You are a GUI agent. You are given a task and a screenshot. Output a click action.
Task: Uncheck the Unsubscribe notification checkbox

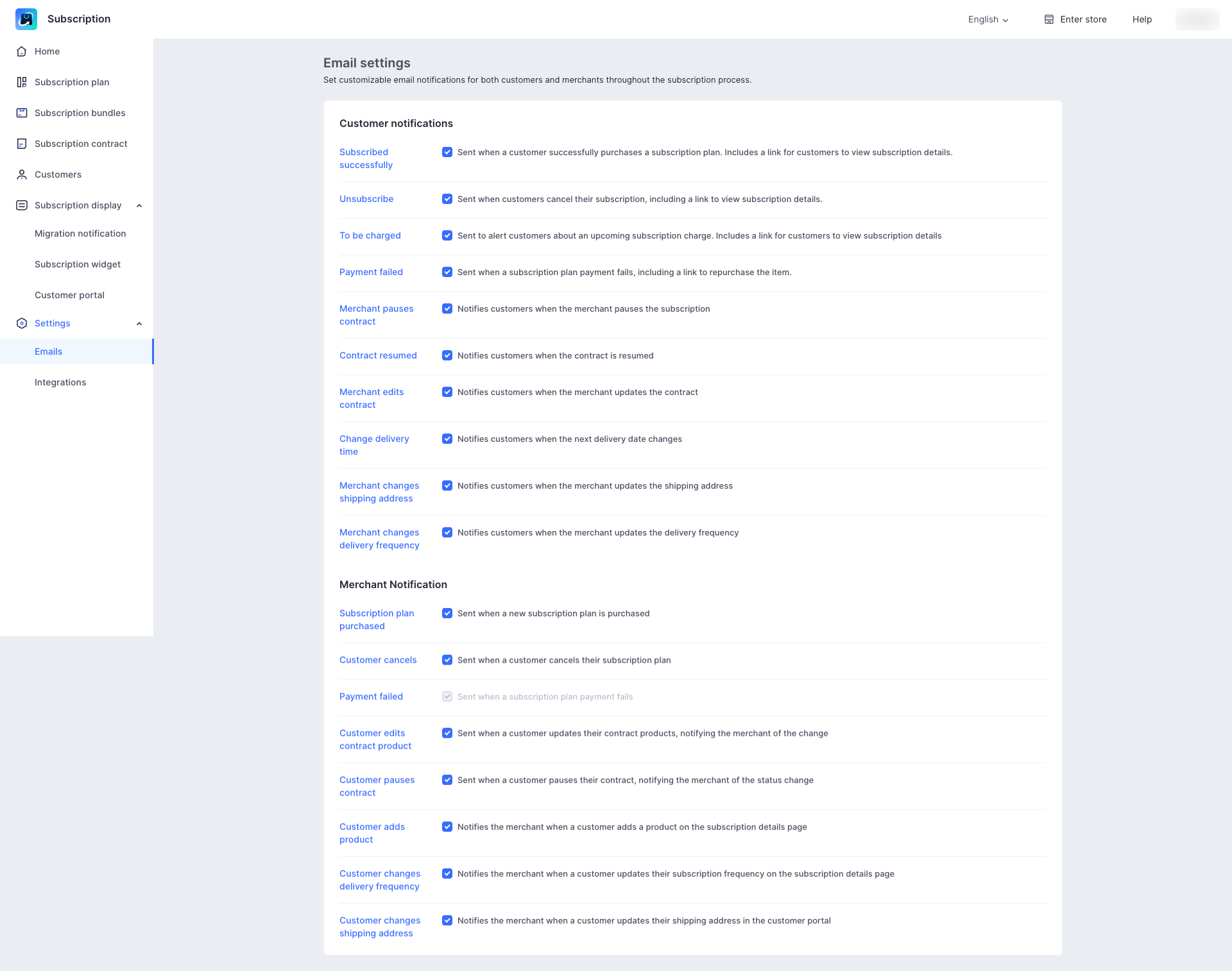pos(447,199)
